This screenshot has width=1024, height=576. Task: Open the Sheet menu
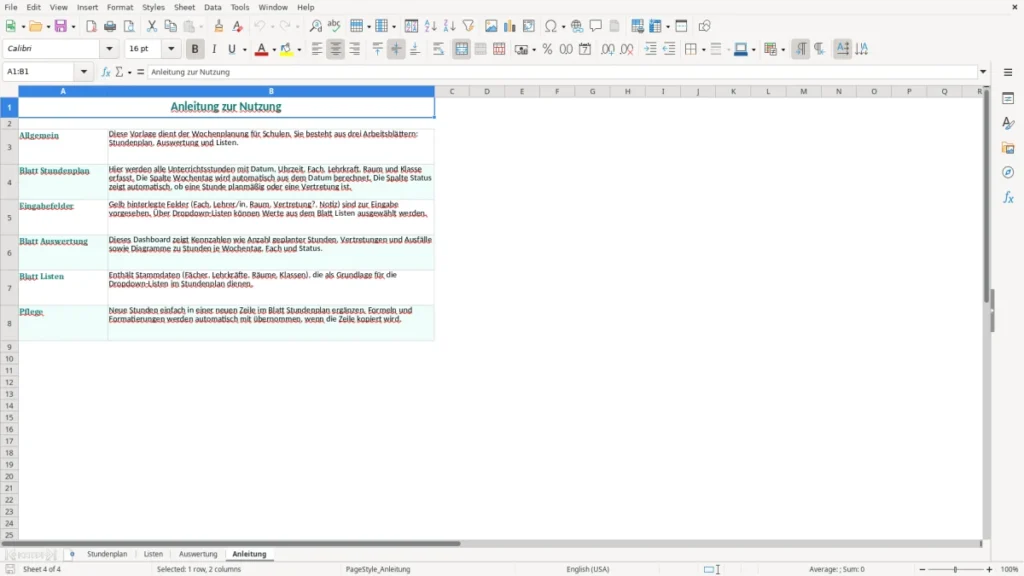[x=184, y=7]
